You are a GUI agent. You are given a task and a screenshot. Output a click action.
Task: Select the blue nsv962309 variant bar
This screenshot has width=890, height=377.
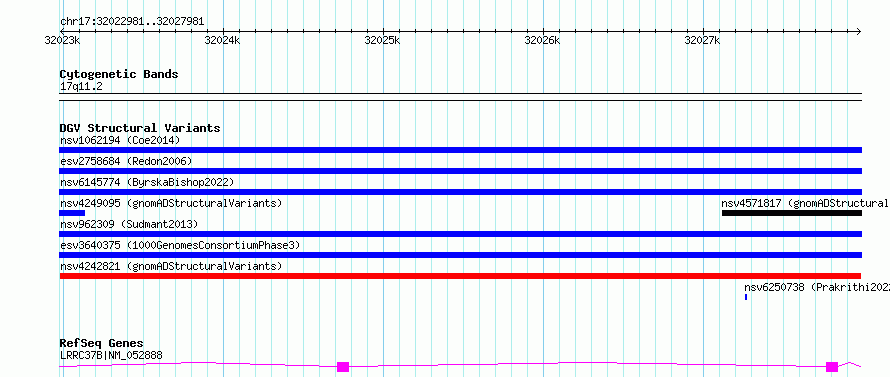coord(461,234)
